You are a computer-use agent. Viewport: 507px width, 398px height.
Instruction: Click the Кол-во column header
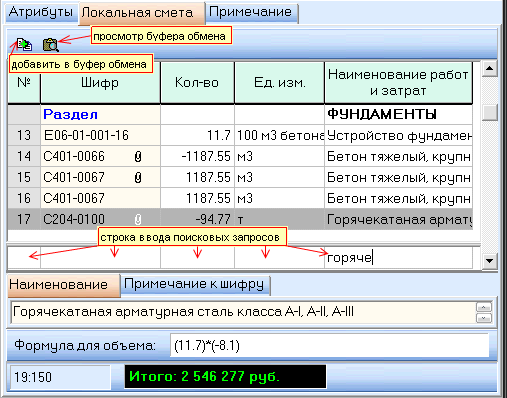pos(197,83)
